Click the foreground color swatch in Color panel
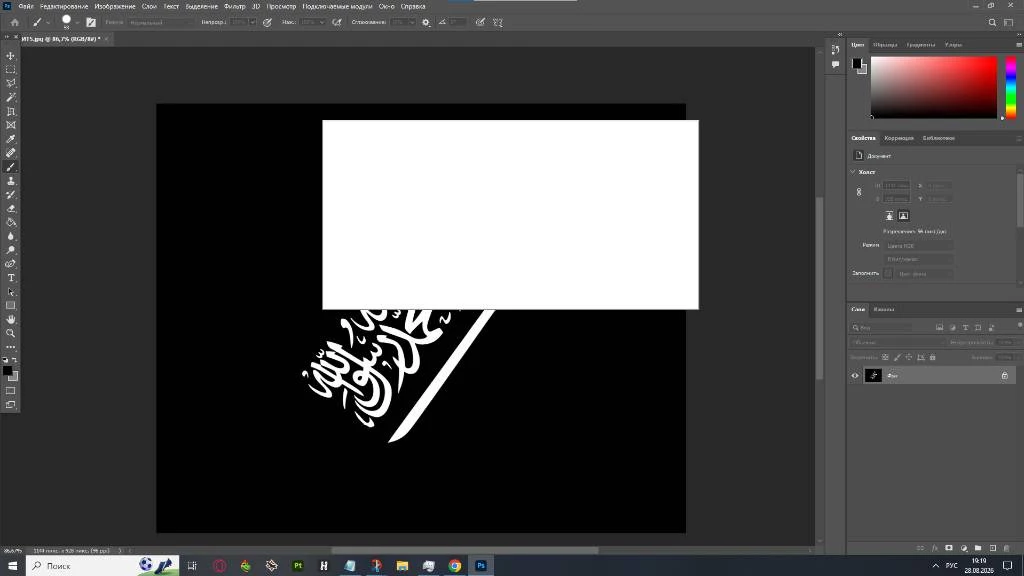The width and height of the screenshot is (1024, 576). pos(856,63)
